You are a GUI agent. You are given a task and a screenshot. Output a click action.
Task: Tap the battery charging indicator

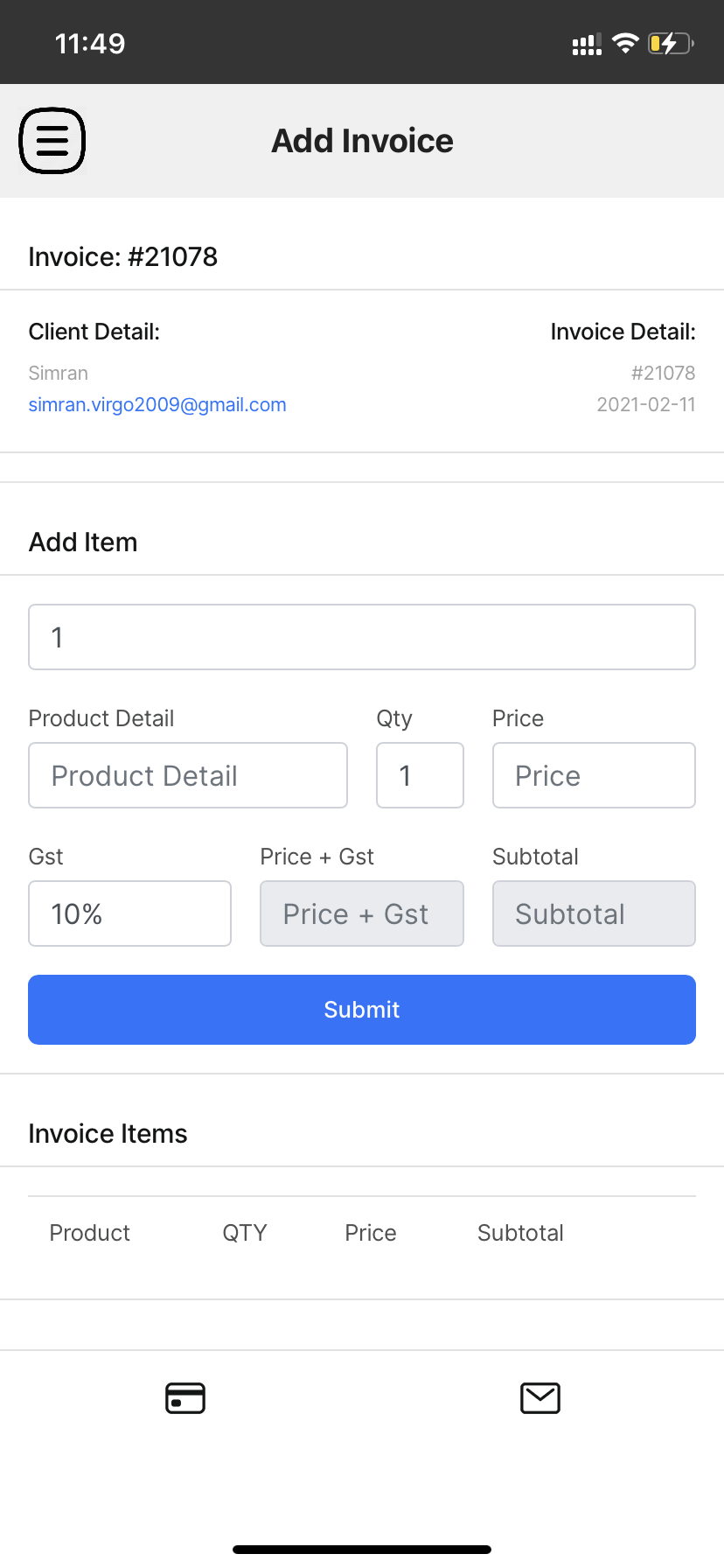[671, 43]
